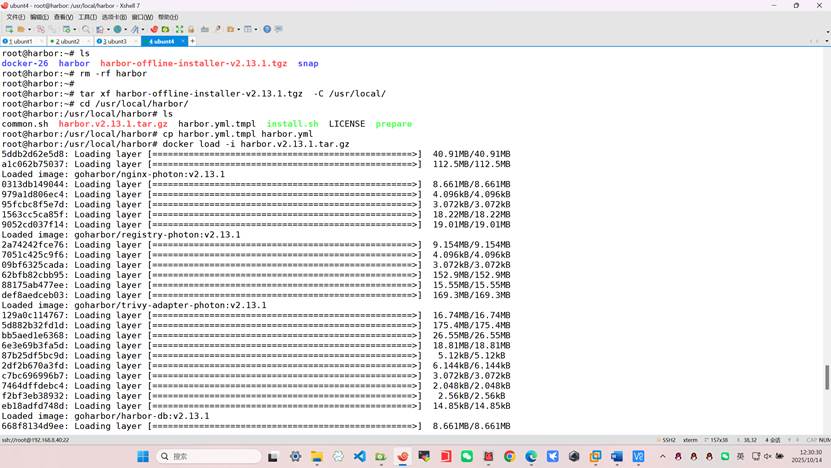The height and width of the screenshot is (468, 831).
Task: Click the ssh://root@192.168.8.40:22 status text
Action: pos(35,440)
